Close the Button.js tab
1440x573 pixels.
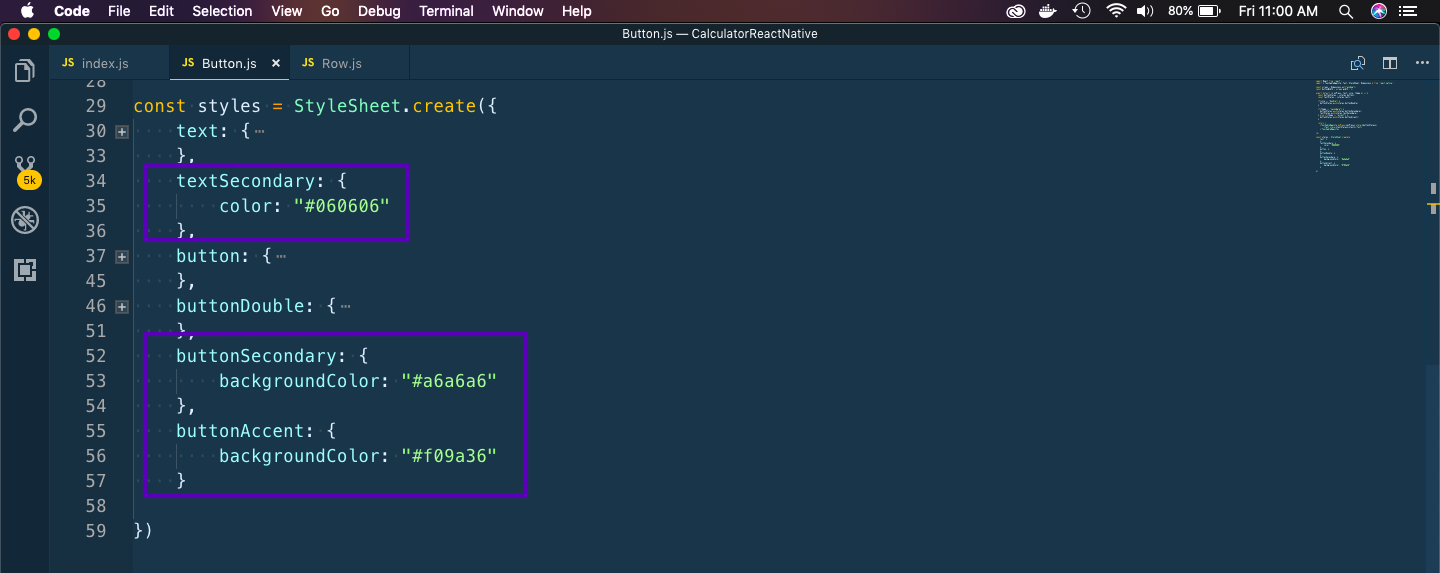click(276, 63)
